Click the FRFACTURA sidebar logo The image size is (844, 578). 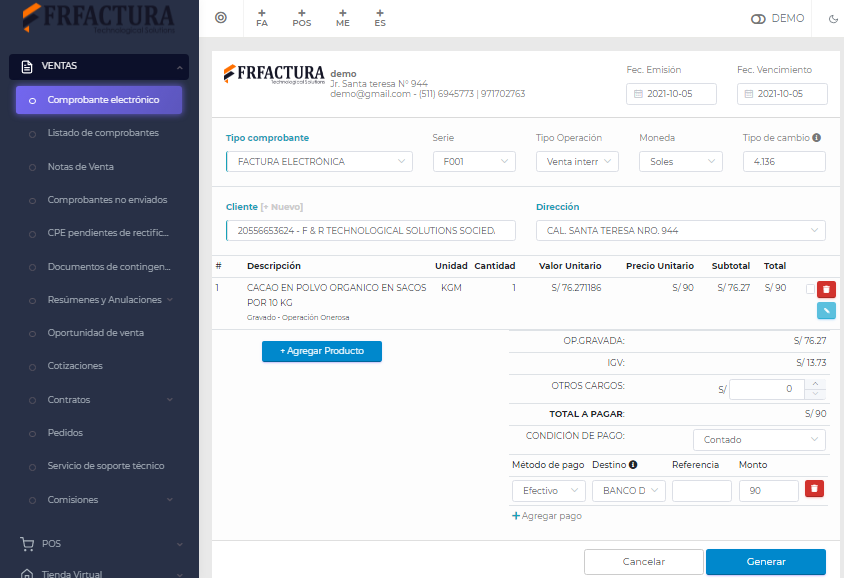pyautogui.click(x=99, y=18)
